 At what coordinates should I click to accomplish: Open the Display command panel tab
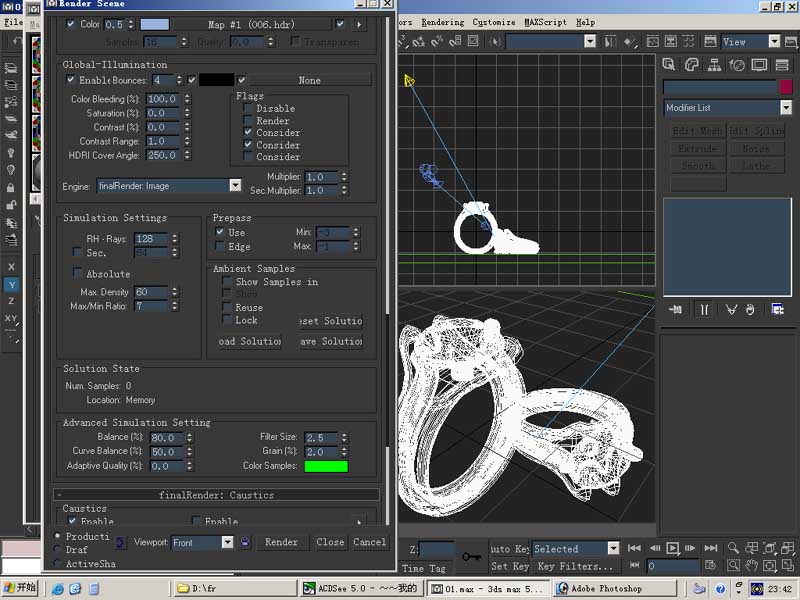point(759,65)
